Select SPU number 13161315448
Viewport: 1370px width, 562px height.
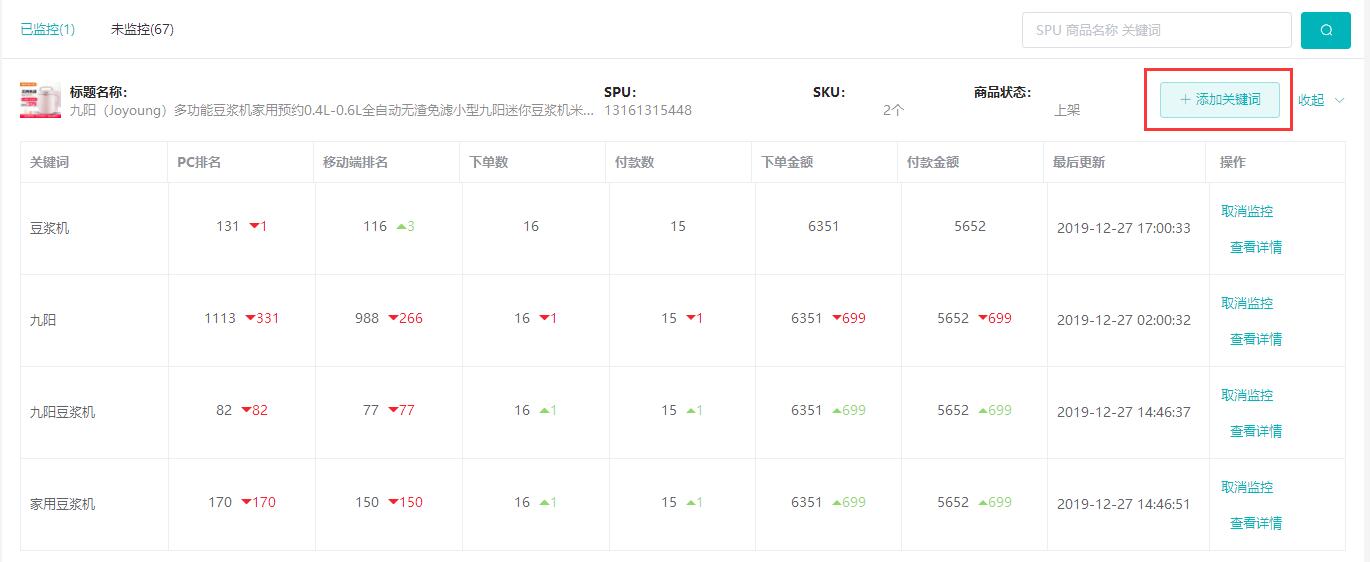(648, 110)
